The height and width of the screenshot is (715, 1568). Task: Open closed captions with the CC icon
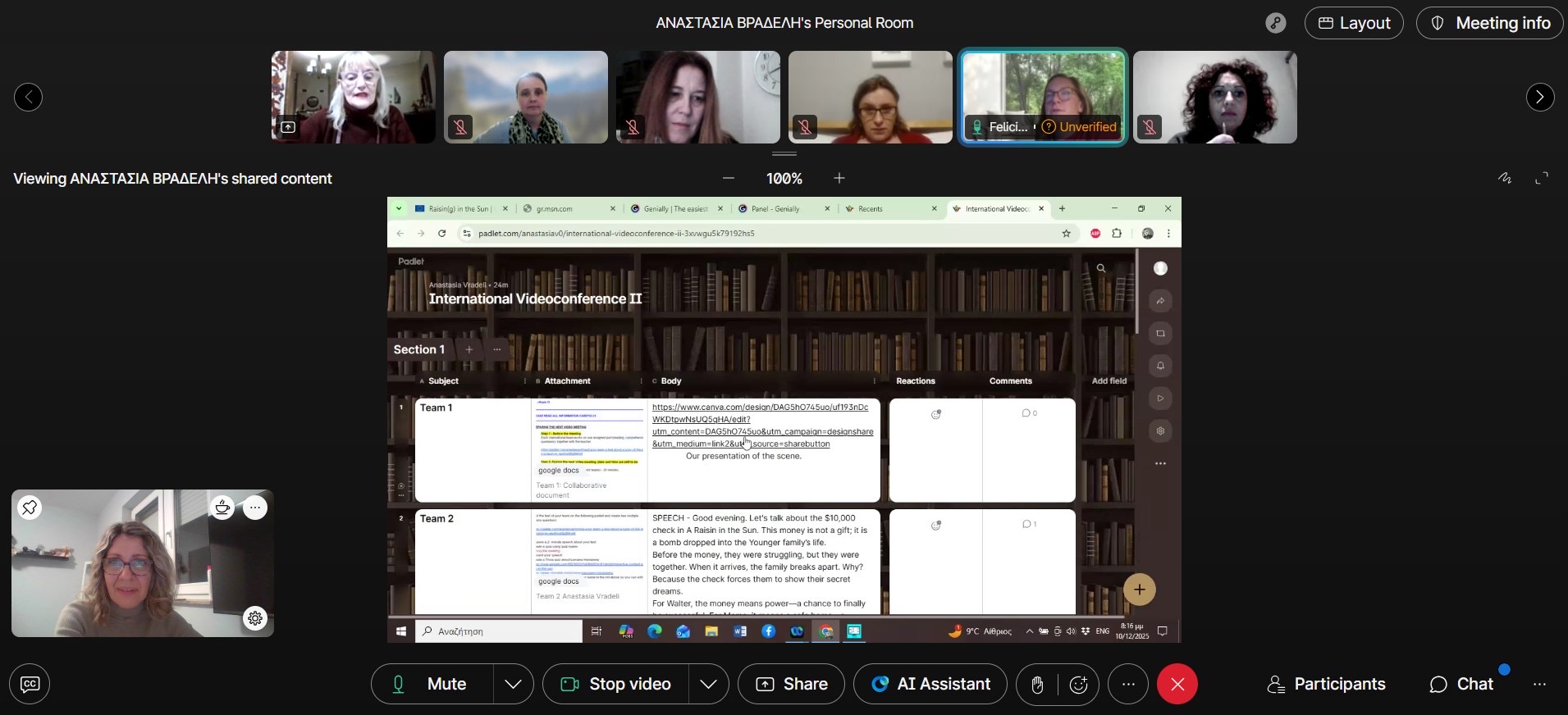(x=30, y=684)
